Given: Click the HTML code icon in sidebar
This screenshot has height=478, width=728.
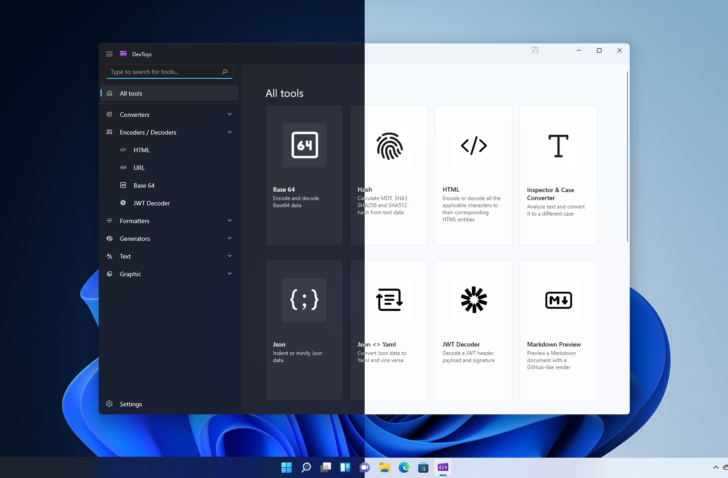Looking at the screenshot, I should coord(123,150).
